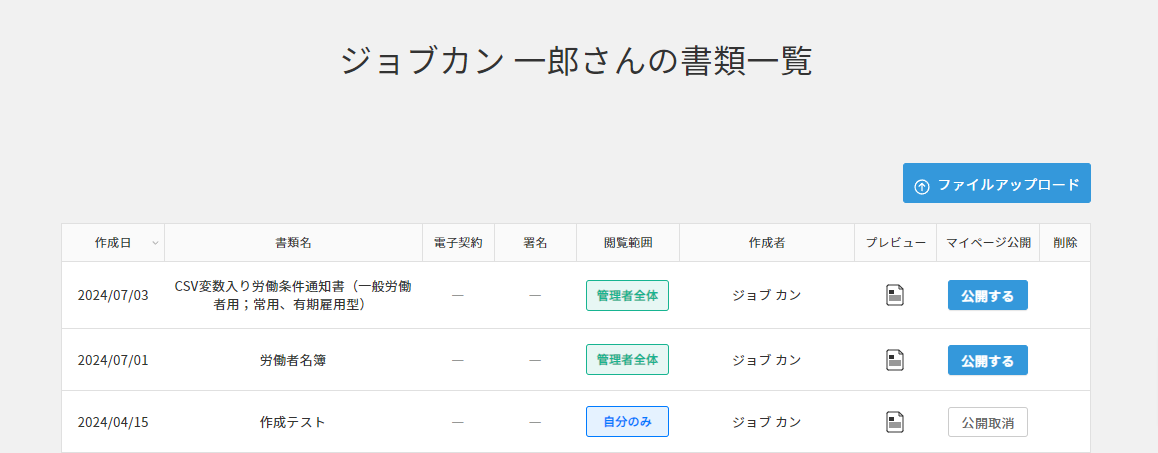Click the マイページ公開 column header
1158x453 pixels.
[x=988, y=243]
